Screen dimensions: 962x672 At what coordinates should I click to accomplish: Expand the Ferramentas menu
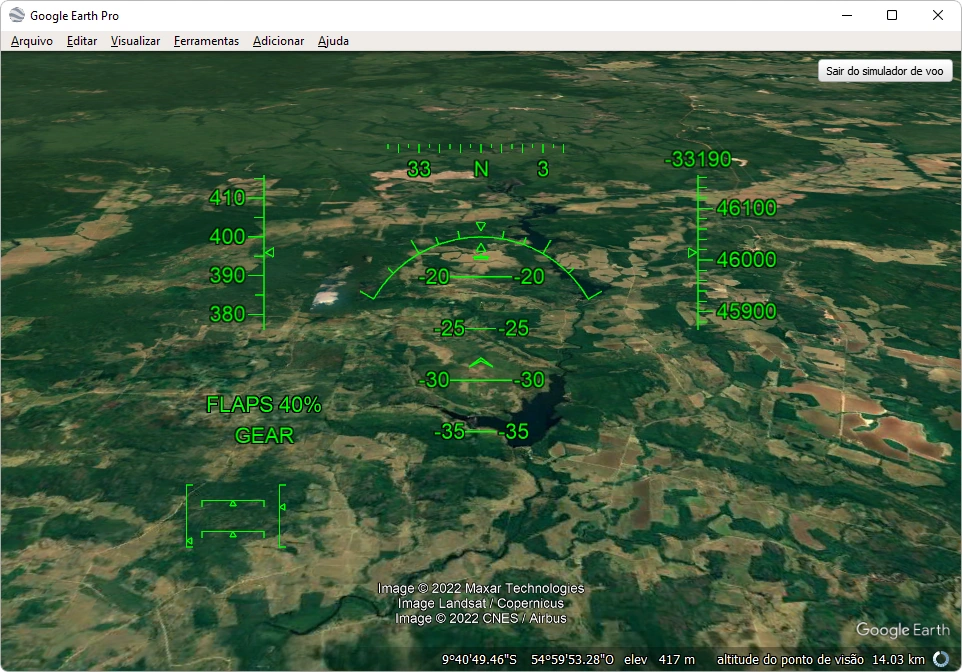pyautogui.click(x=206, y=41)
